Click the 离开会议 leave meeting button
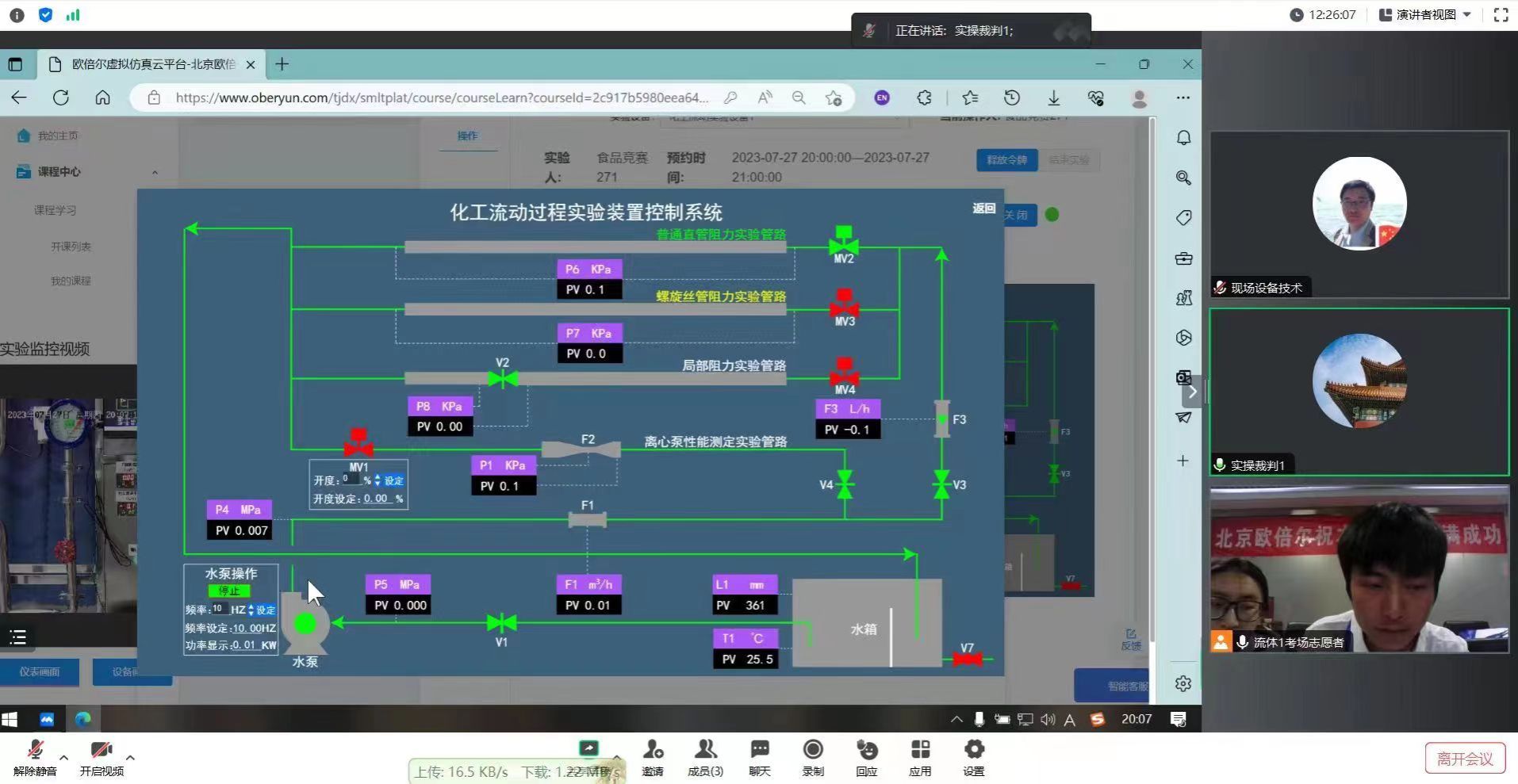This screenshot has height=784, width=1518. [x=1464, y=759]
